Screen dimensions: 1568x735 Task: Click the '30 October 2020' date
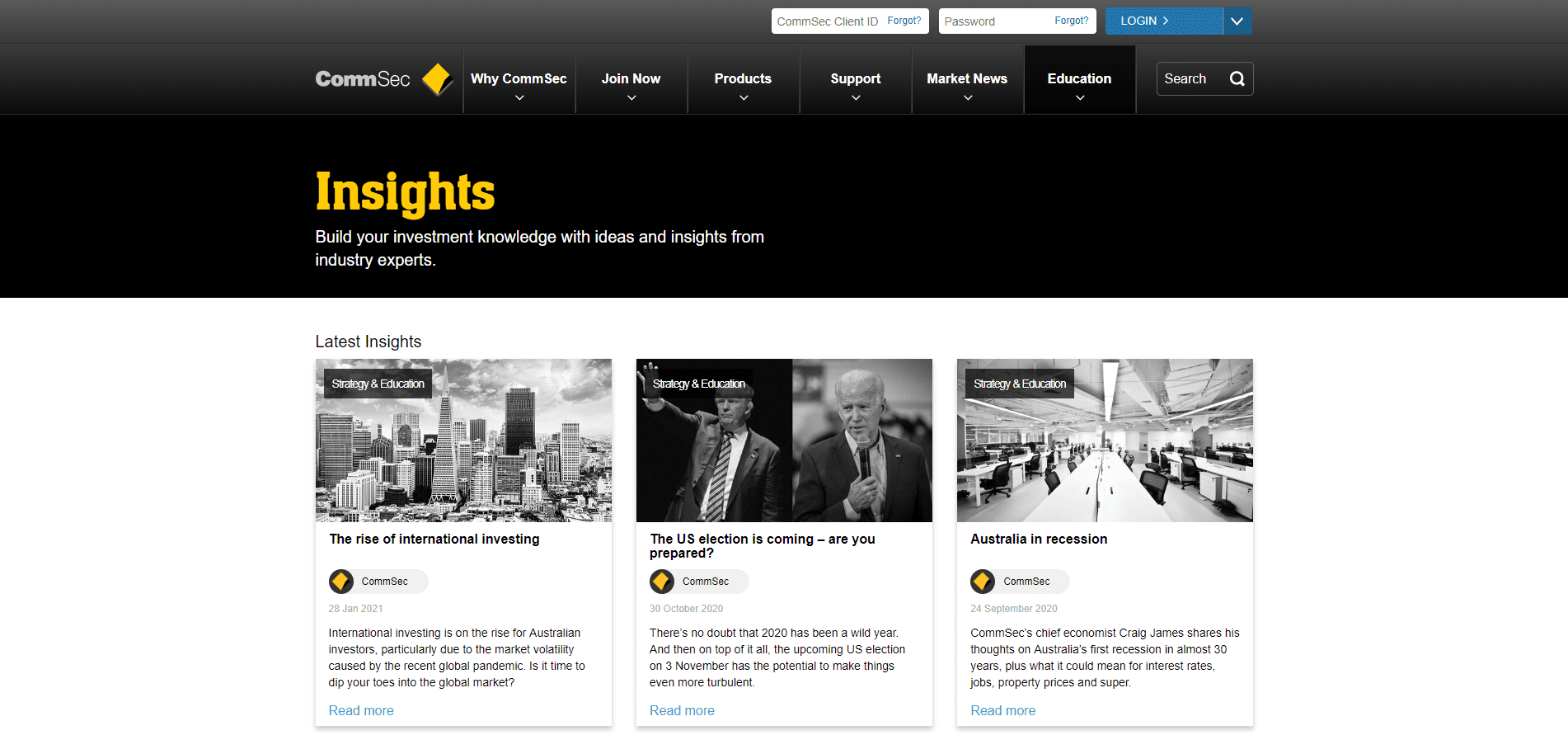686,609
